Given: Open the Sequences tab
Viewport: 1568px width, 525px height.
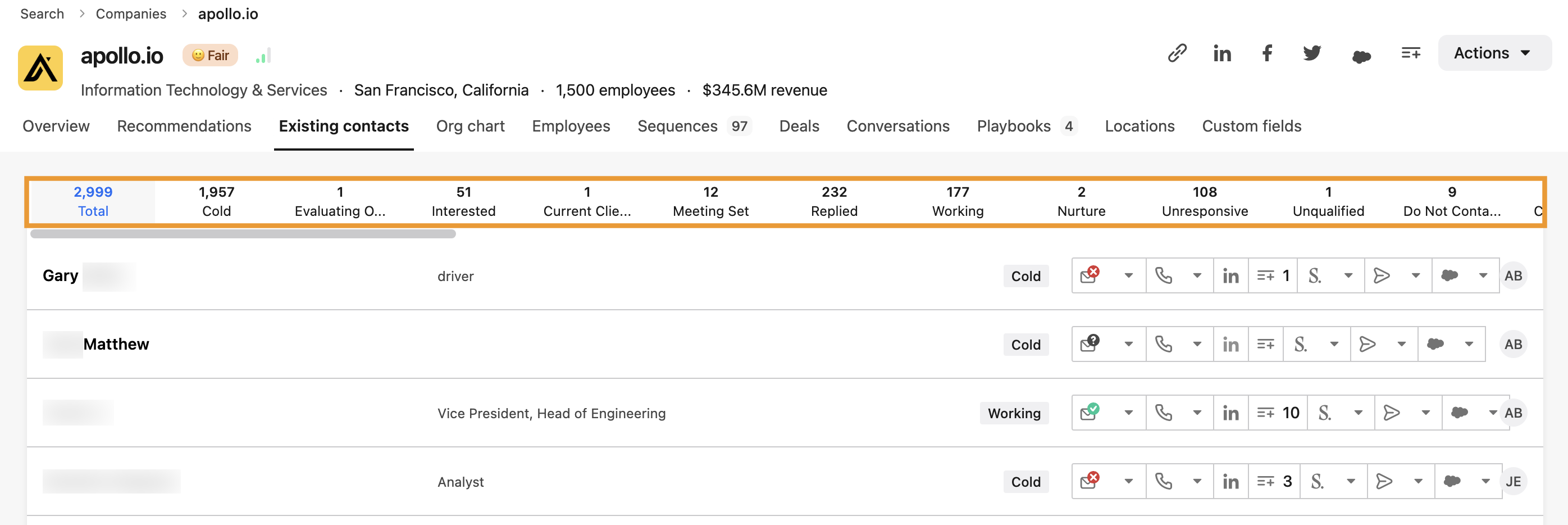Looking at the screenshot, I should (x=677, y=126).
